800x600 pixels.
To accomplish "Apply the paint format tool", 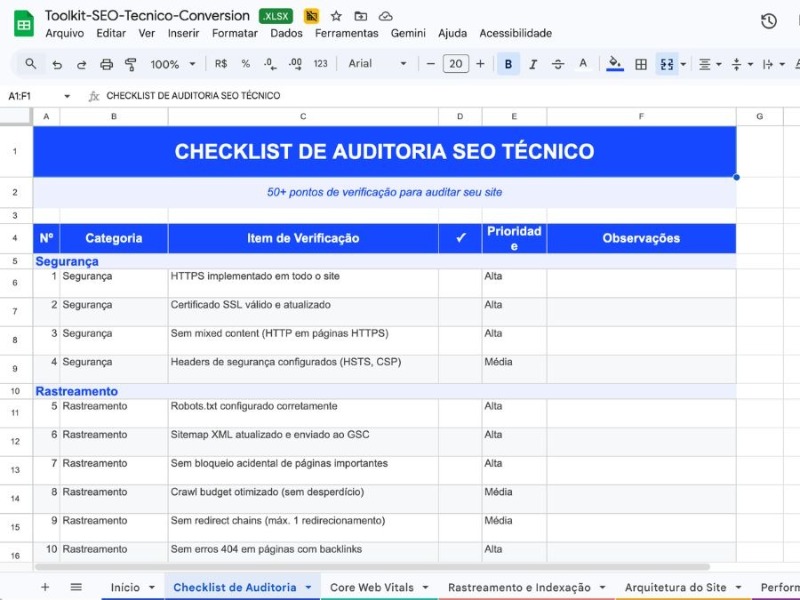I will coord(130,64).
